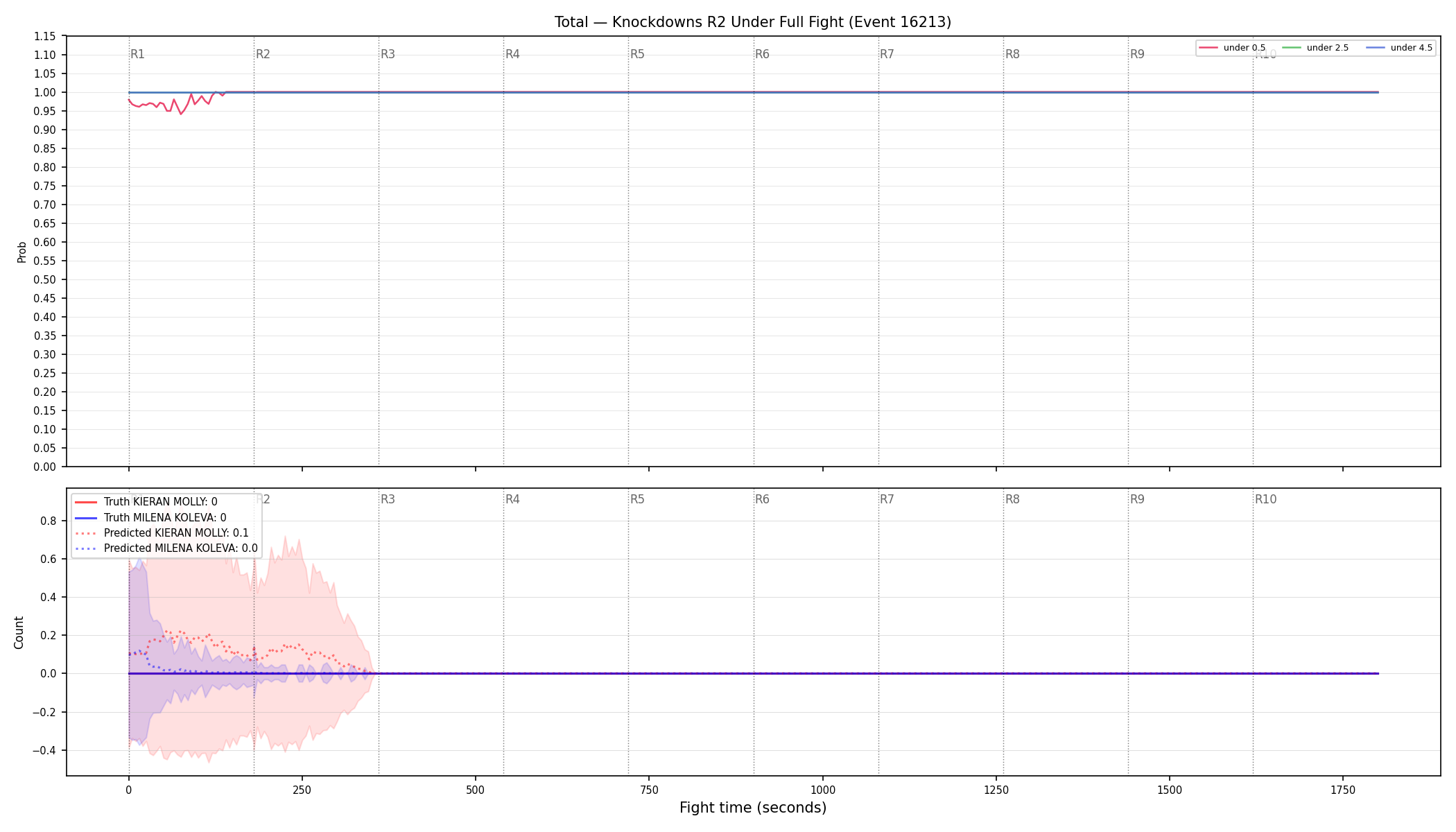Viewport: 1456px width, 832px height.
Task: Click the −0.2 tick on Count axis
Action: point(44,712)
